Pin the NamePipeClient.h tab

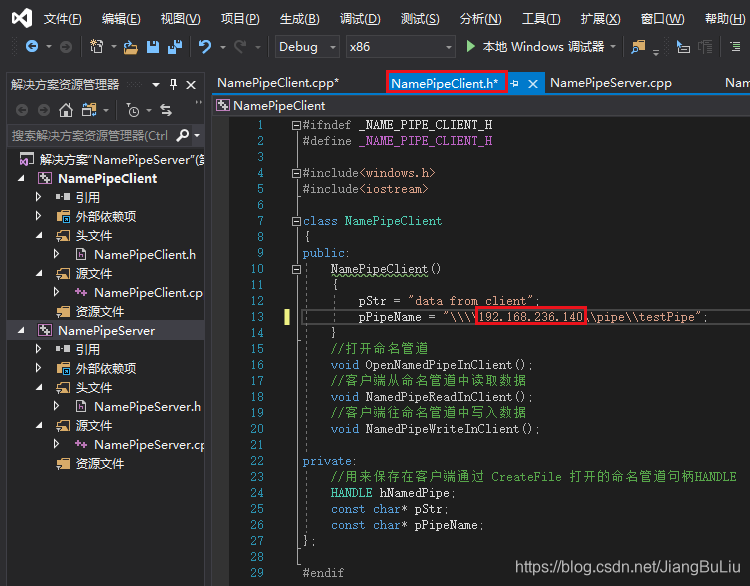click(x=514, y=84)
